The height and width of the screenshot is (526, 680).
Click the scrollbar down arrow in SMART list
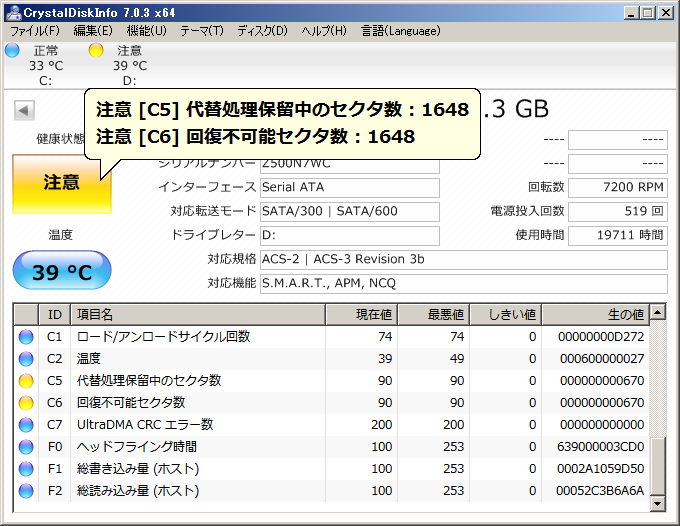pyautogui.click(x=658, y=504)
